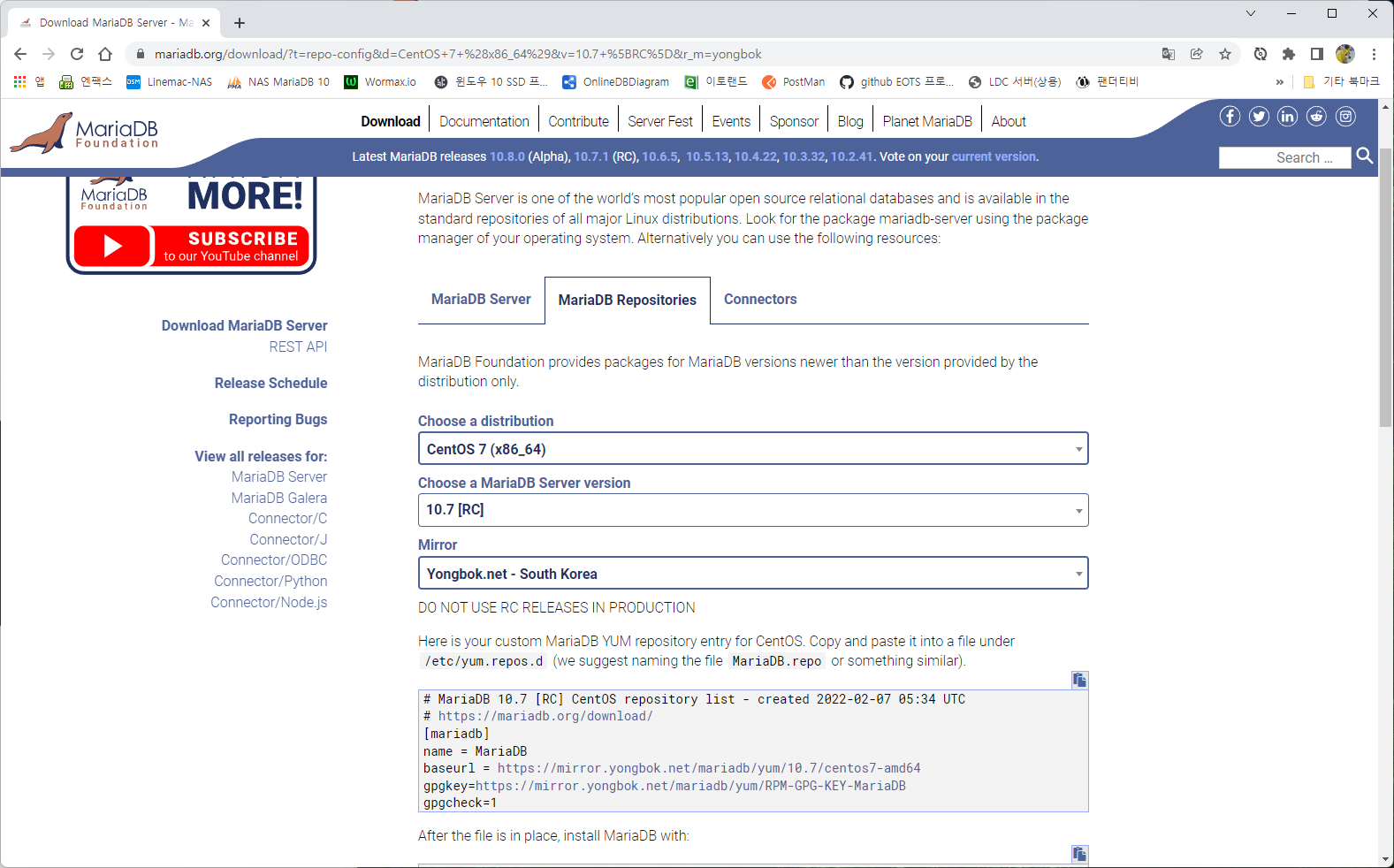Bookmark this page with the star icon
1394x868 pixels.
1225,54
